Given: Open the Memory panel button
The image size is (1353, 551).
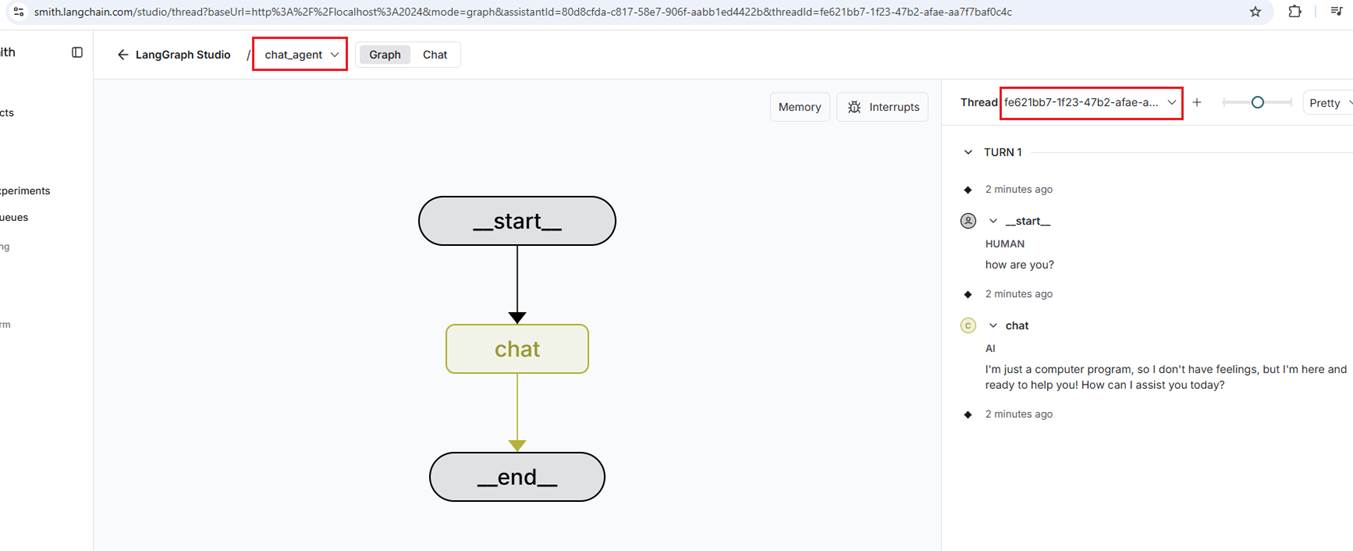Looking at the screenshot, I should (x=800, y=107).
